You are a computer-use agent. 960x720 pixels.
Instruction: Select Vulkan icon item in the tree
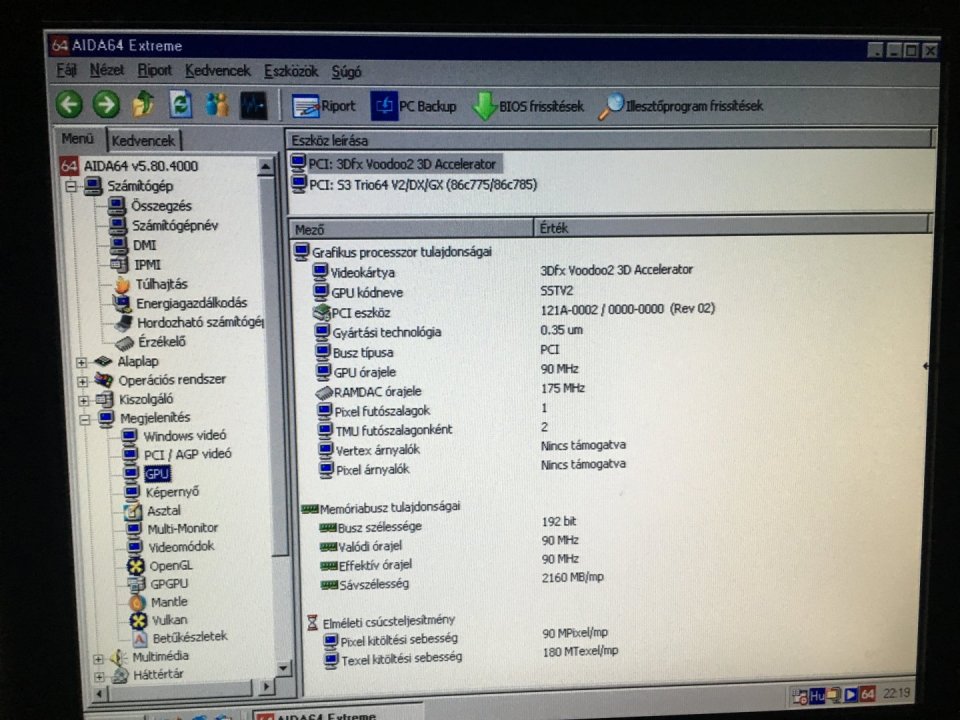159,620
